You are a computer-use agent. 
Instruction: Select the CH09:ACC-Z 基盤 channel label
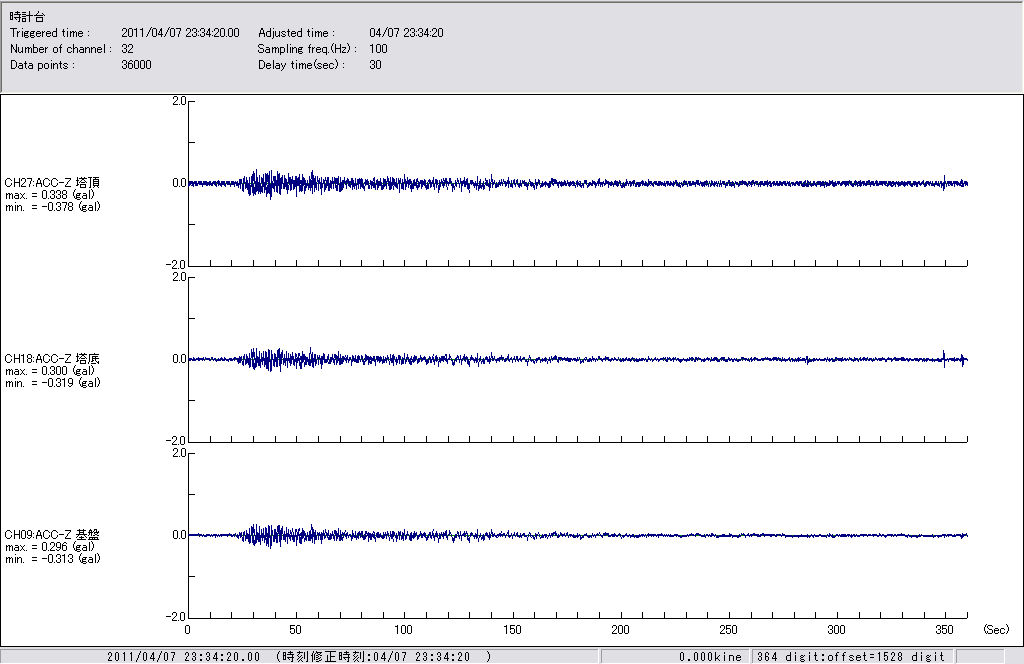52,535
